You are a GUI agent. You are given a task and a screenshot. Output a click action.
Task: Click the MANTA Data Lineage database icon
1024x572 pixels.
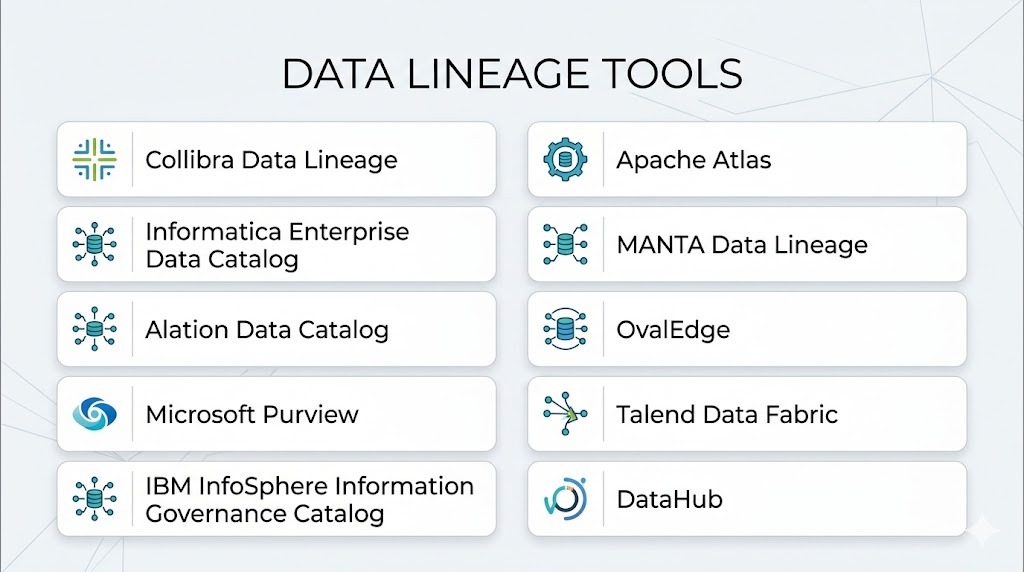(566, 245)
